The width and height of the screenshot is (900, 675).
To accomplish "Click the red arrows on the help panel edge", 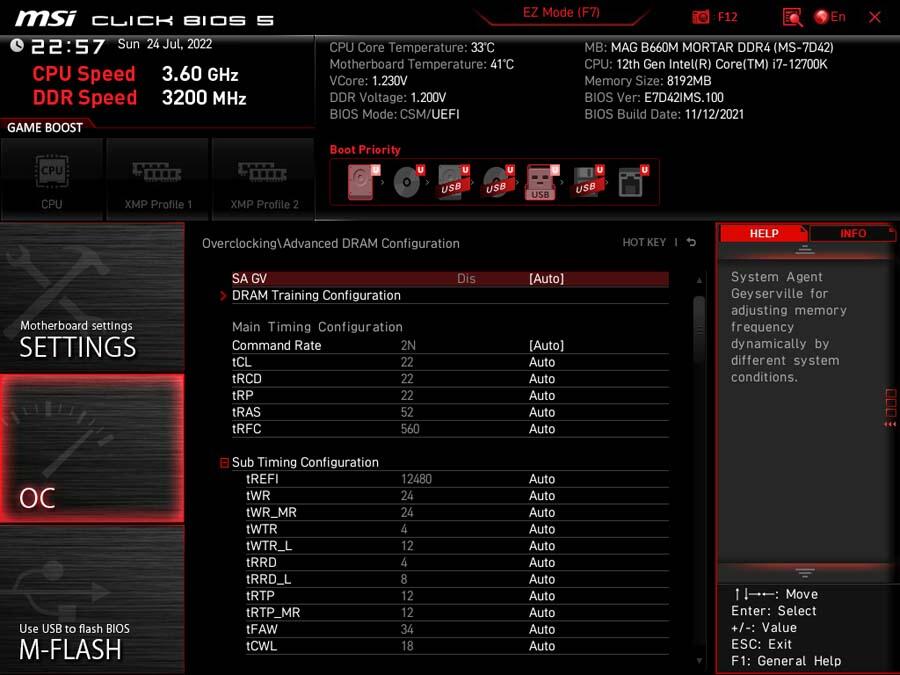I will coord(890,424).
